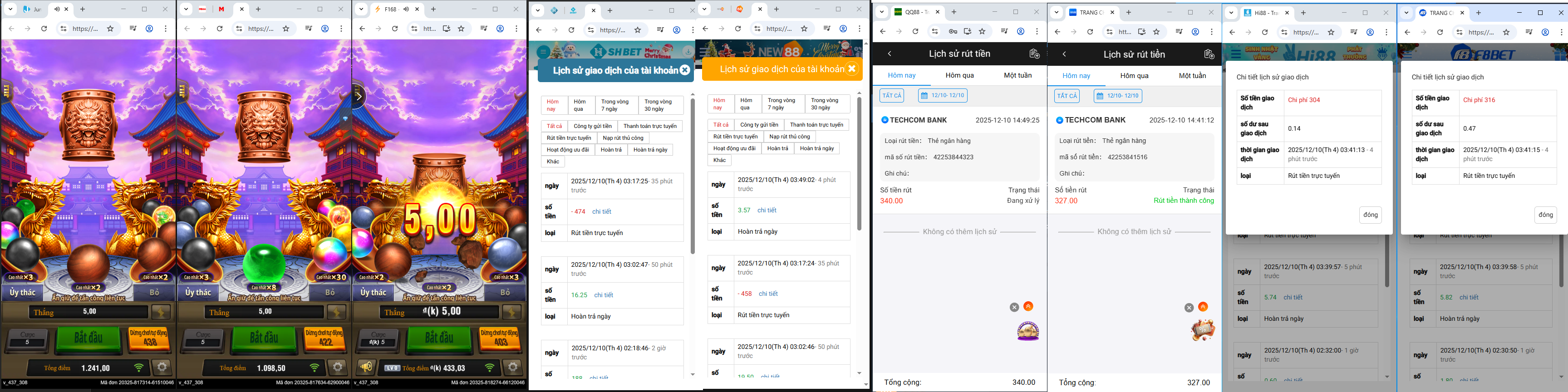Image resolution: width=1568 pixels, height=392 pixels.
Task: Close the blue SHBET transaction history popup
Action: click(685, 70)
